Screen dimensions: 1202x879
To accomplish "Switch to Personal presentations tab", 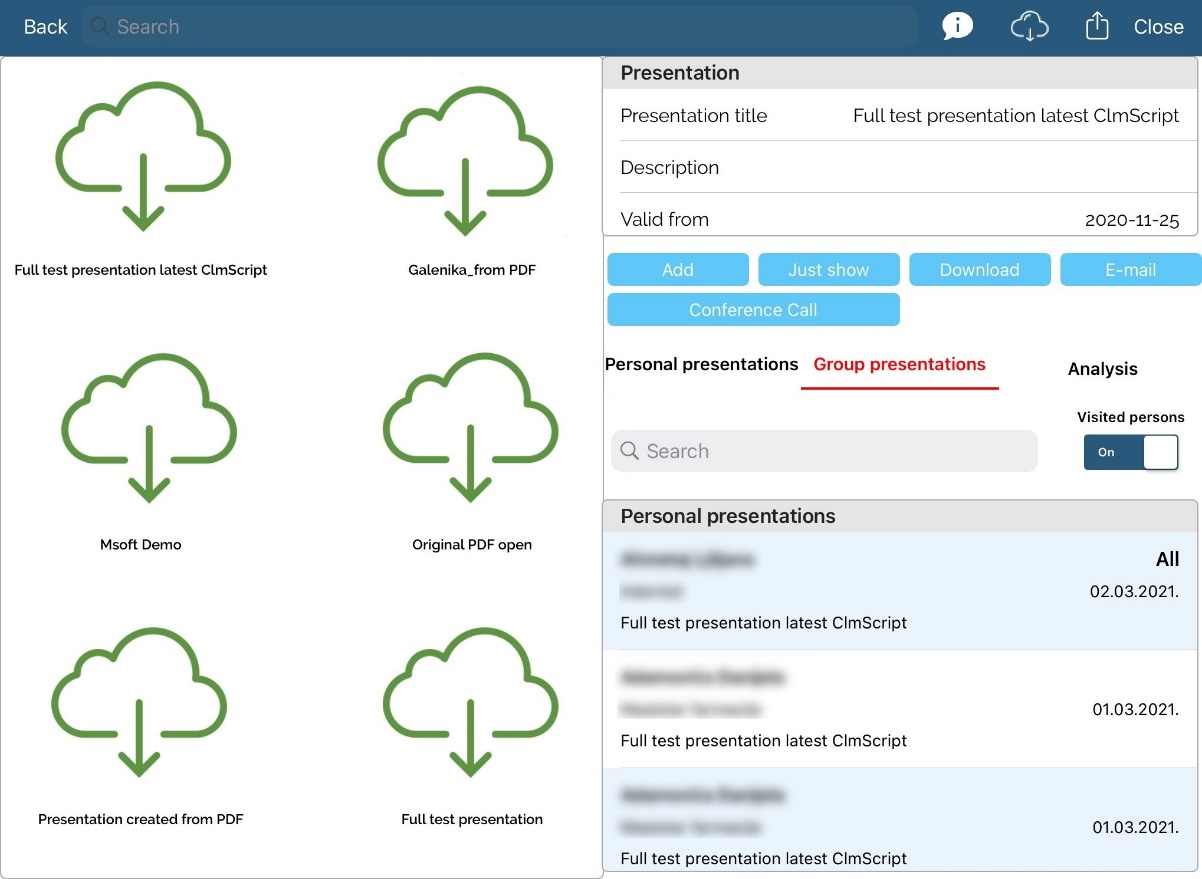I will point(701,365).
